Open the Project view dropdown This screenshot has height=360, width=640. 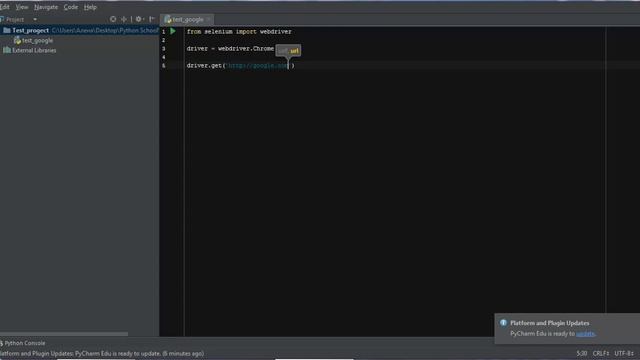point(35,19)
